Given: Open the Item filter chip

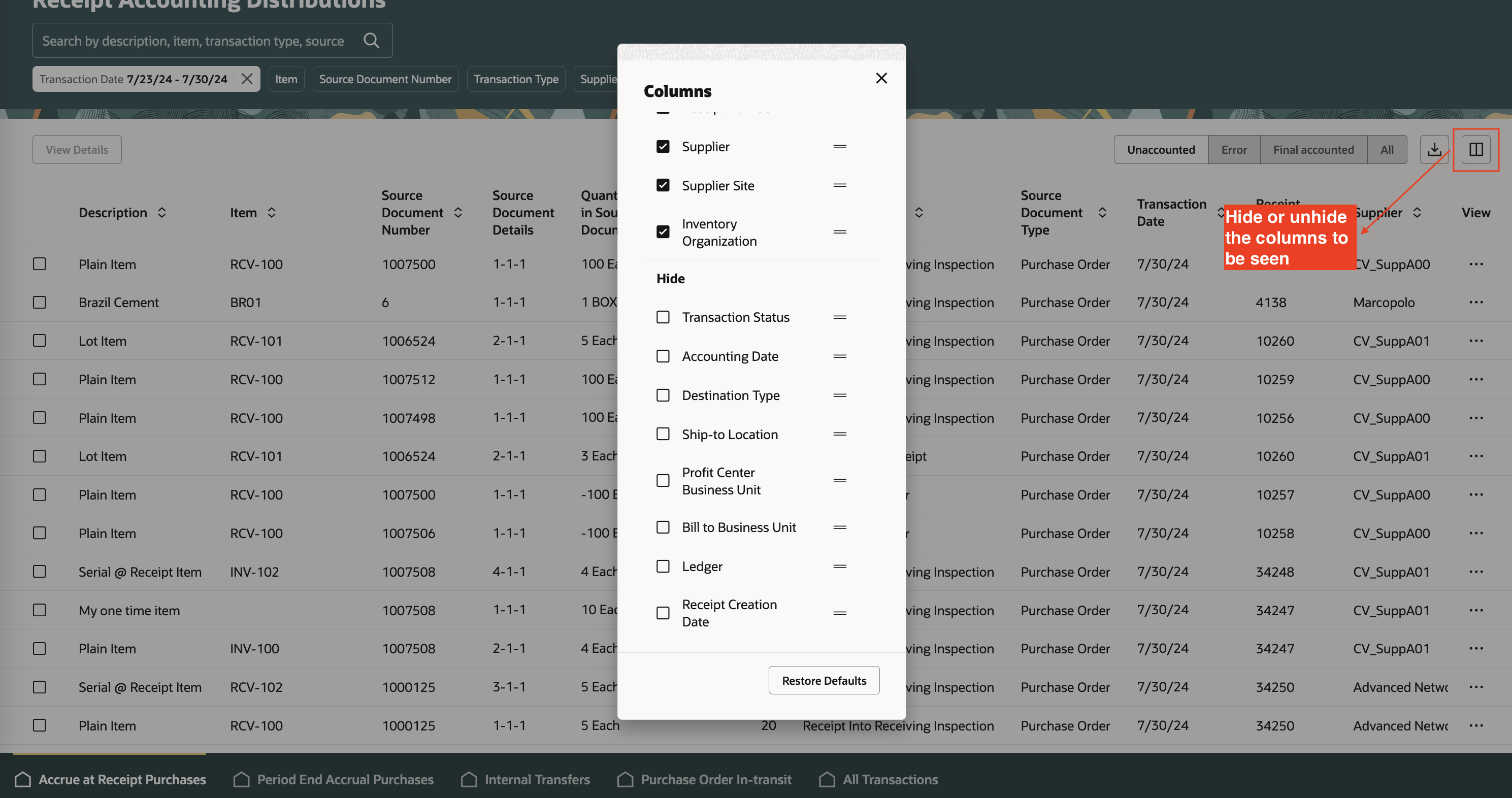Looking at the screenshot, I should (x=286, y=79).
